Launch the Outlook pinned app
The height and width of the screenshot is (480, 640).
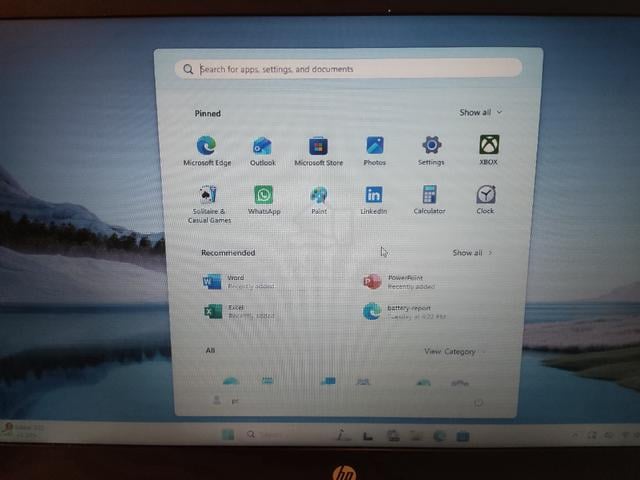pos(262,151)
